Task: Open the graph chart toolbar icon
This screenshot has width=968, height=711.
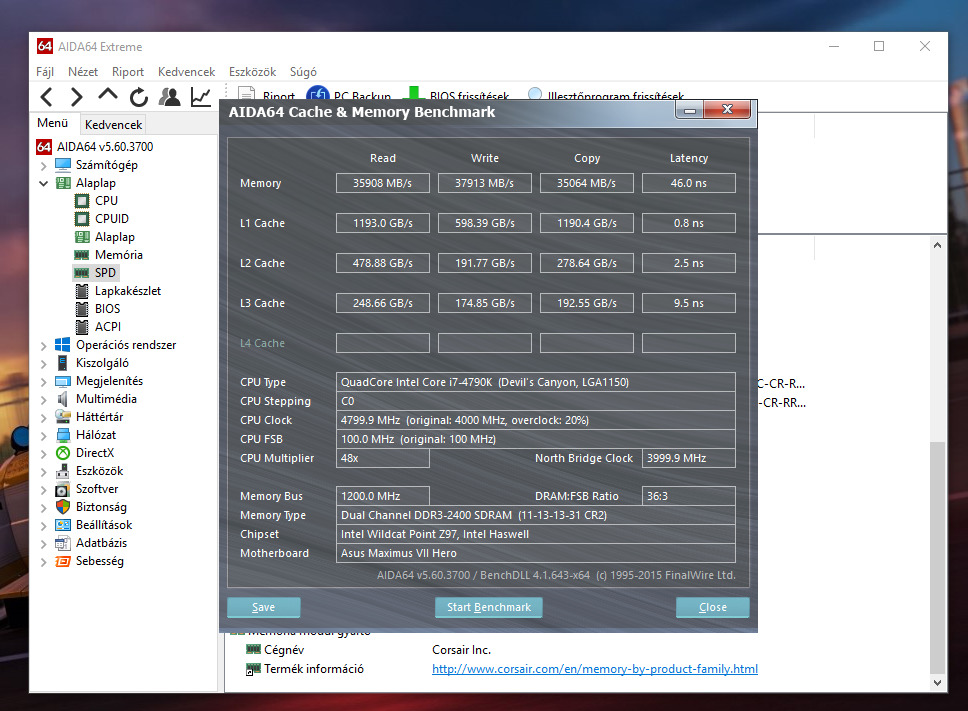Action: click(x=201, y=97)
